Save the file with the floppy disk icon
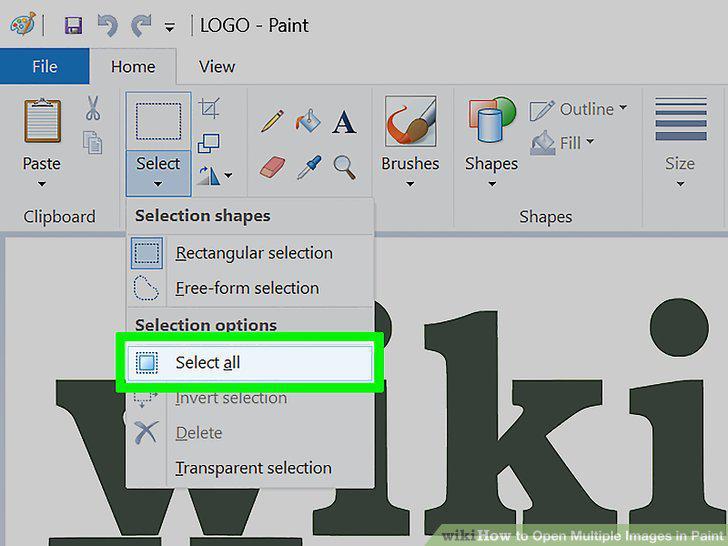The image size is (728, 546). [73, 25]
